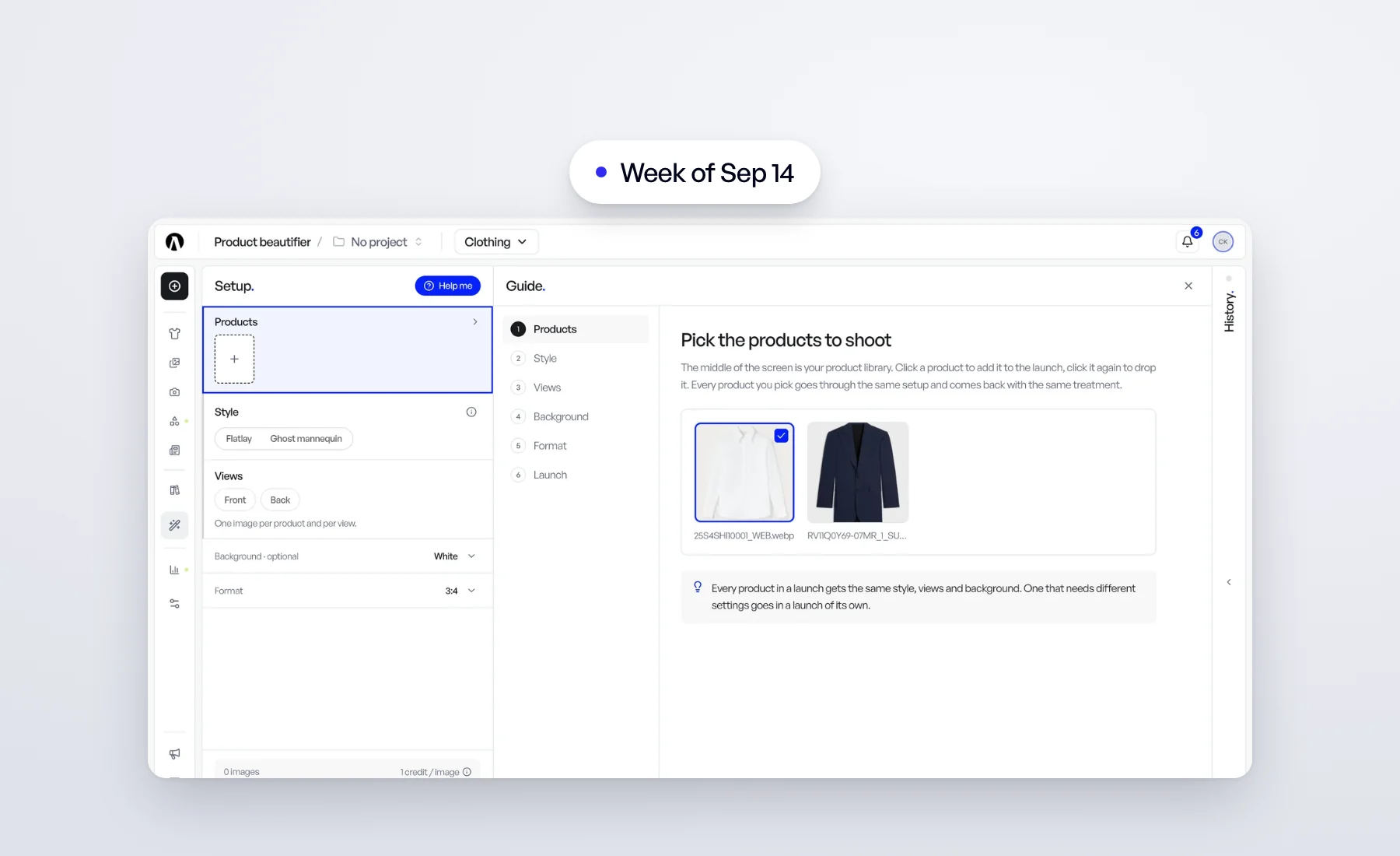Select the Ghost mannequin style option
This screenshot has width=1400, height=856.
306,439
